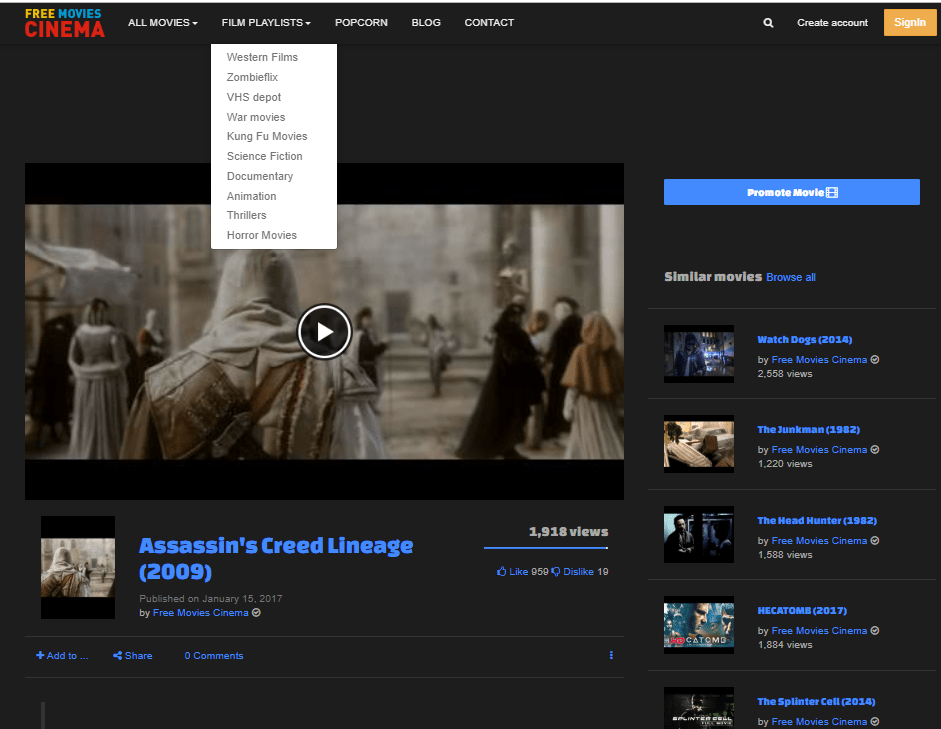The height and width of the screenshot is (729, 941).
Task: Click The Splinter Cell thumbnail image
Action: [699, 708]
